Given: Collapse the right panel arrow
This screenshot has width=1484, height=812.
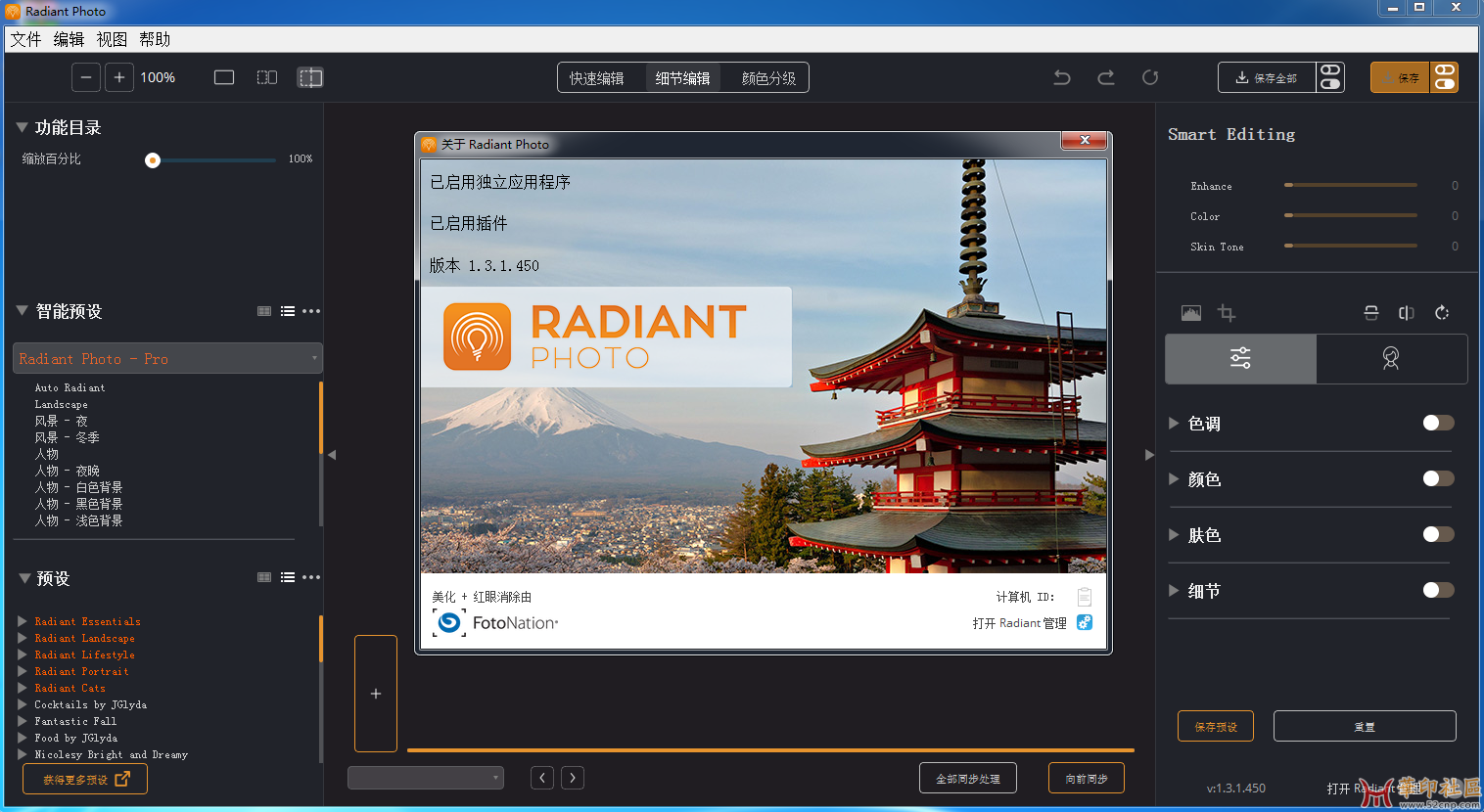Looking at the screenshot, I should [x=1149, y=455].
